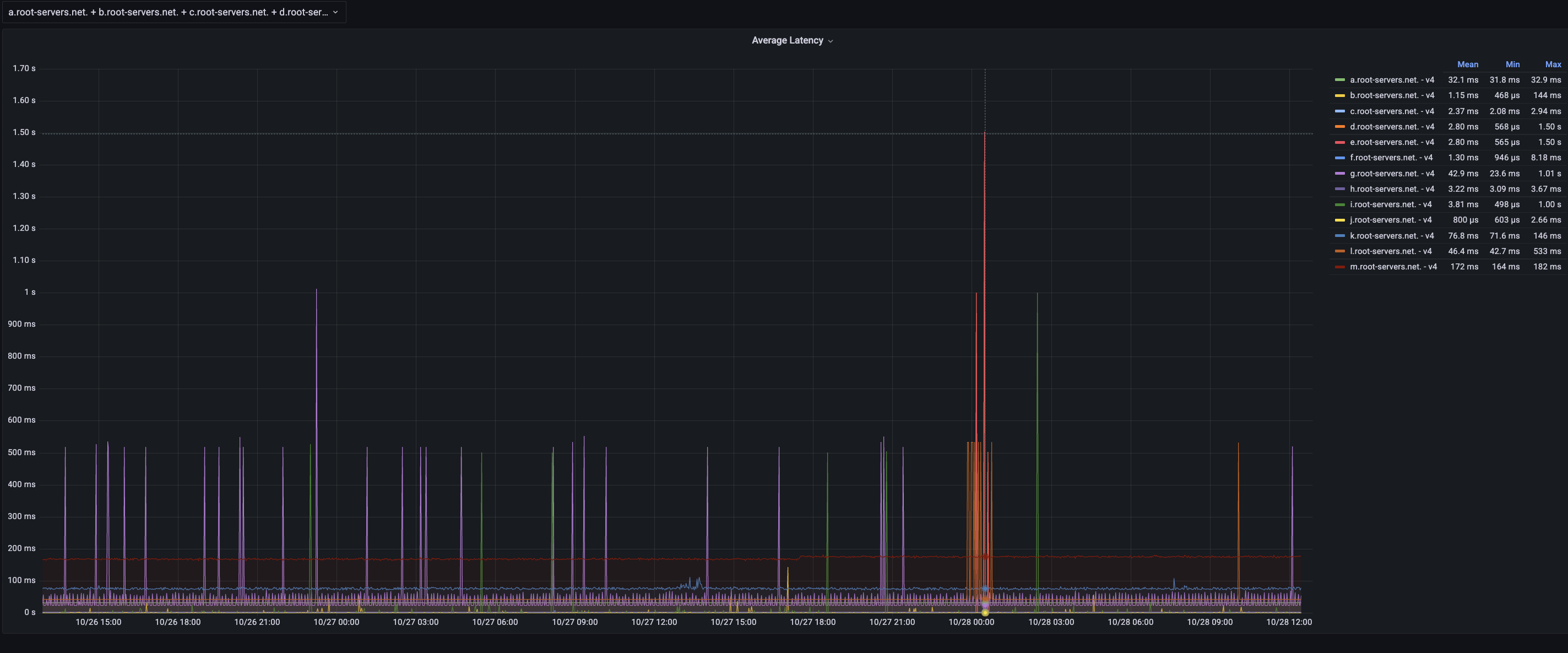
Task: Toggle a.root-servers.net. - v4 series
Action: [1391, 80]
